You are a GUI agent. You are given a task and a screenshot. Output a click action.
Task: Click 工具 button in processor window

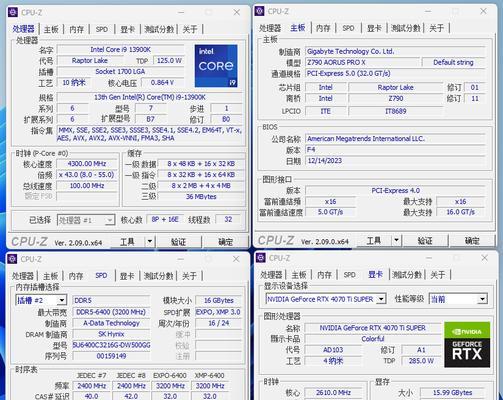pos(127,241)
